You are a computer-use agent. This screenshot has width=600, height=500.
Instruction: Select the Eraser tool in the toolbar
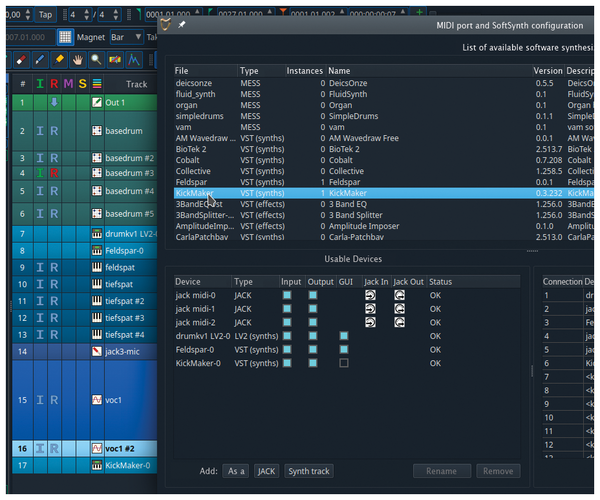21,60
